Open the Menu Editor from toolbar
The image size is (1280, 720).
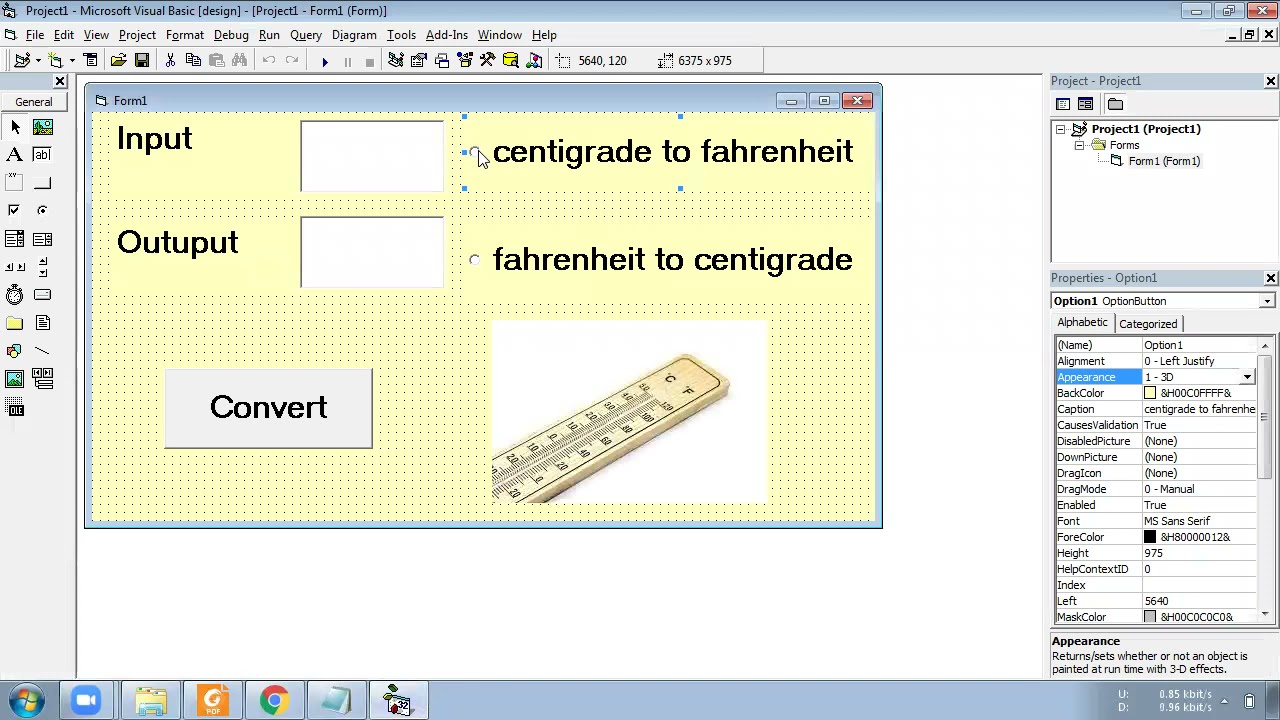tap(91, 60)
